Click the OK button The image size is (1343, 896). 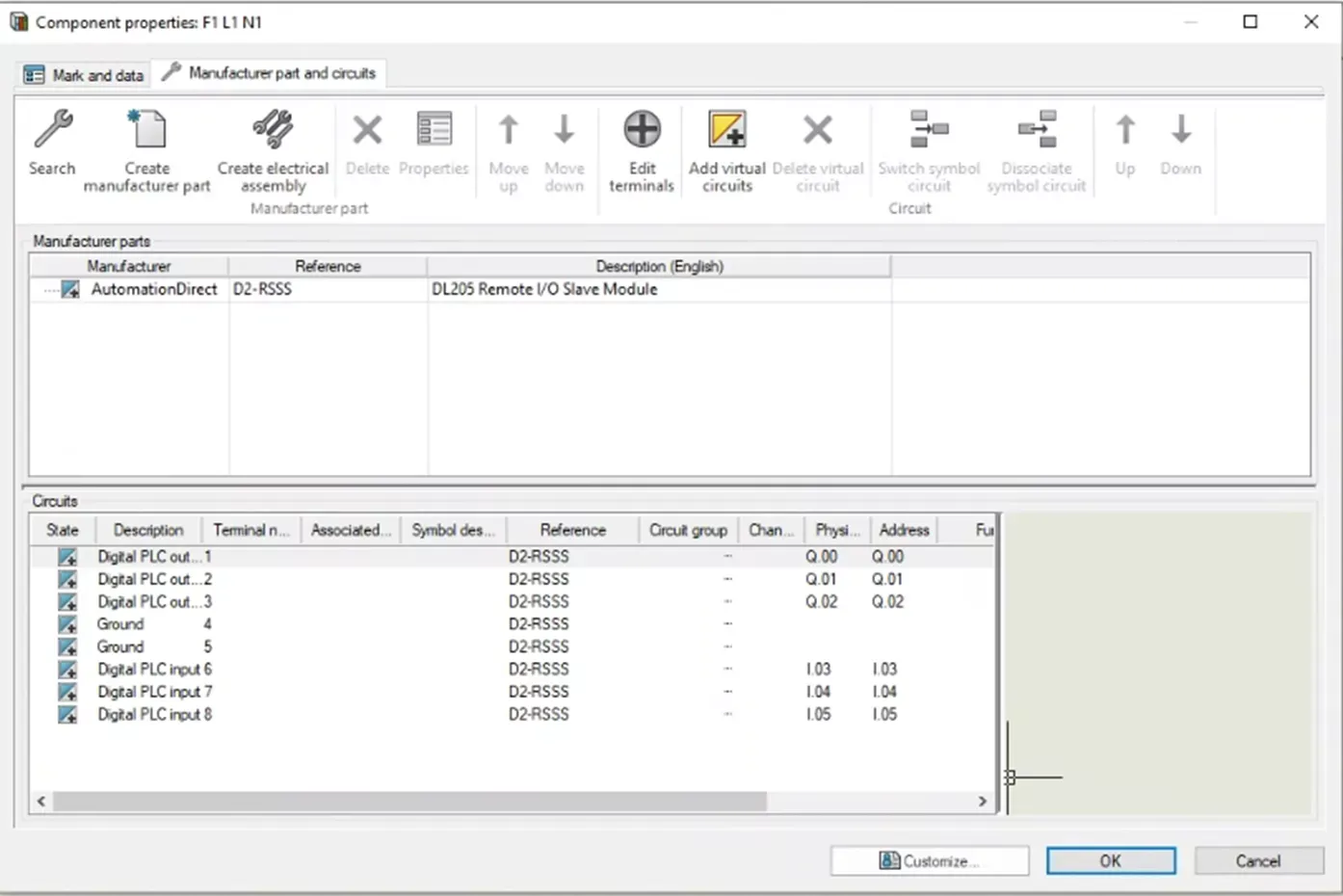pyautogui.click(x=1111, y=861)
